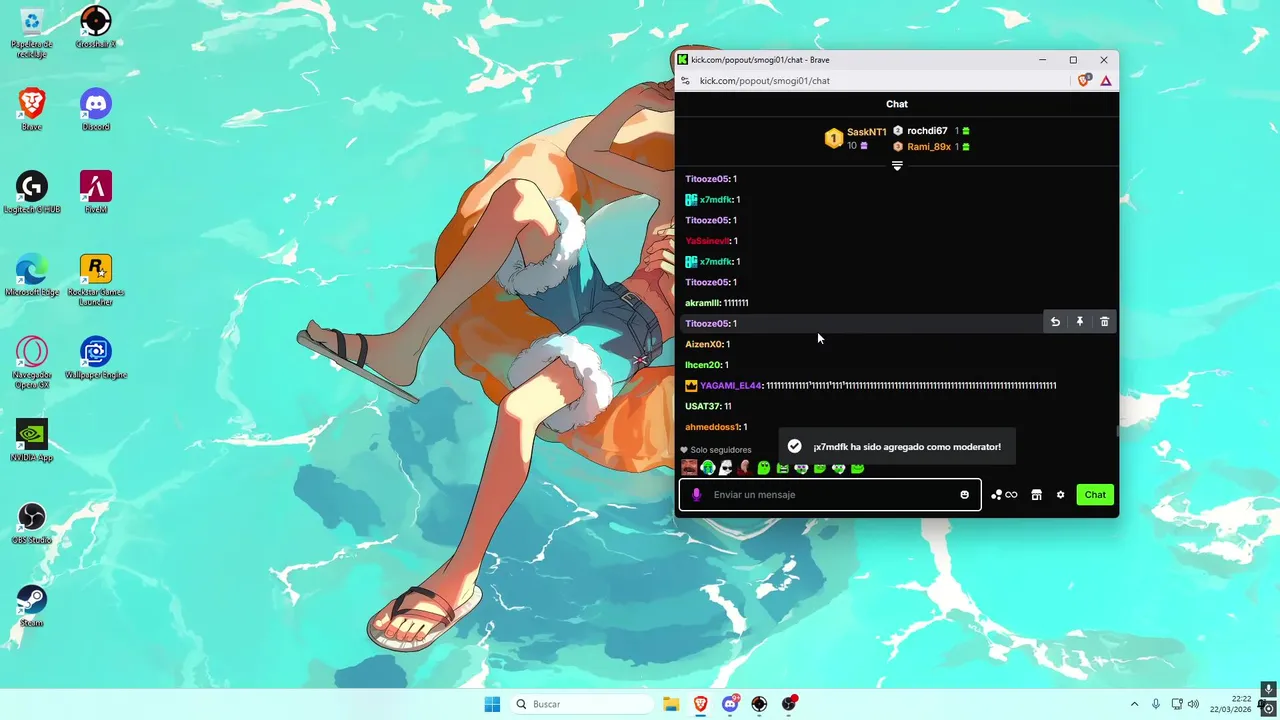Click ahmeddoss1 username in chat

click(712, 427)
